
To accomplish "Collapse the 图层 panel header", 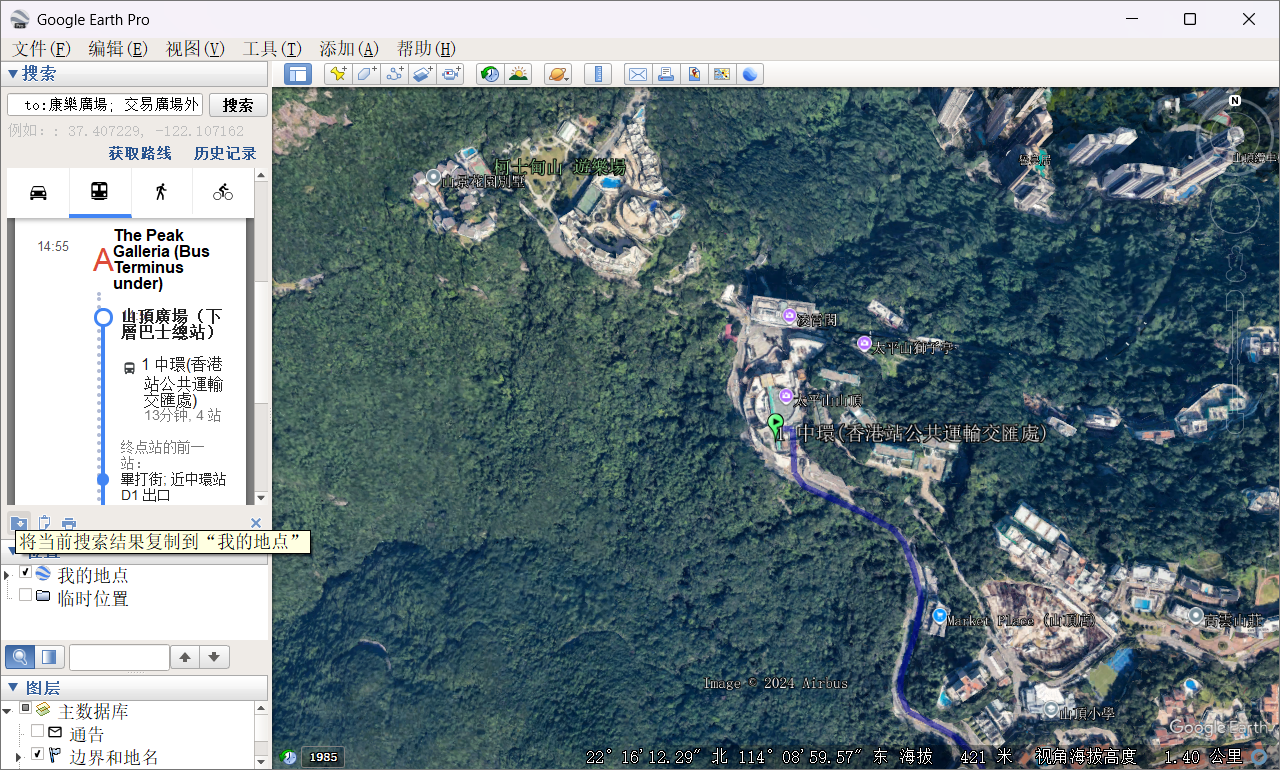I will point(135,688).
